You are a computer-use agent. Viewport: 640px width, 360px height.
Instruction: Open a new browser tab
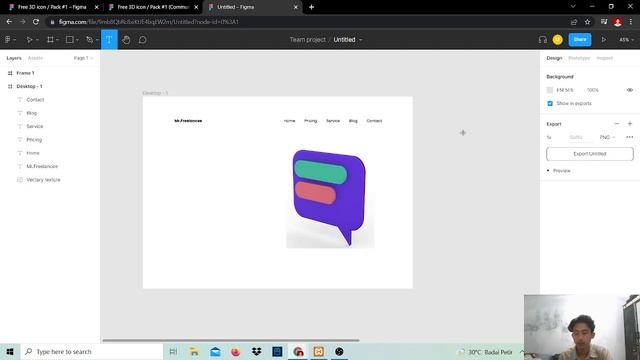pos(311,7)
